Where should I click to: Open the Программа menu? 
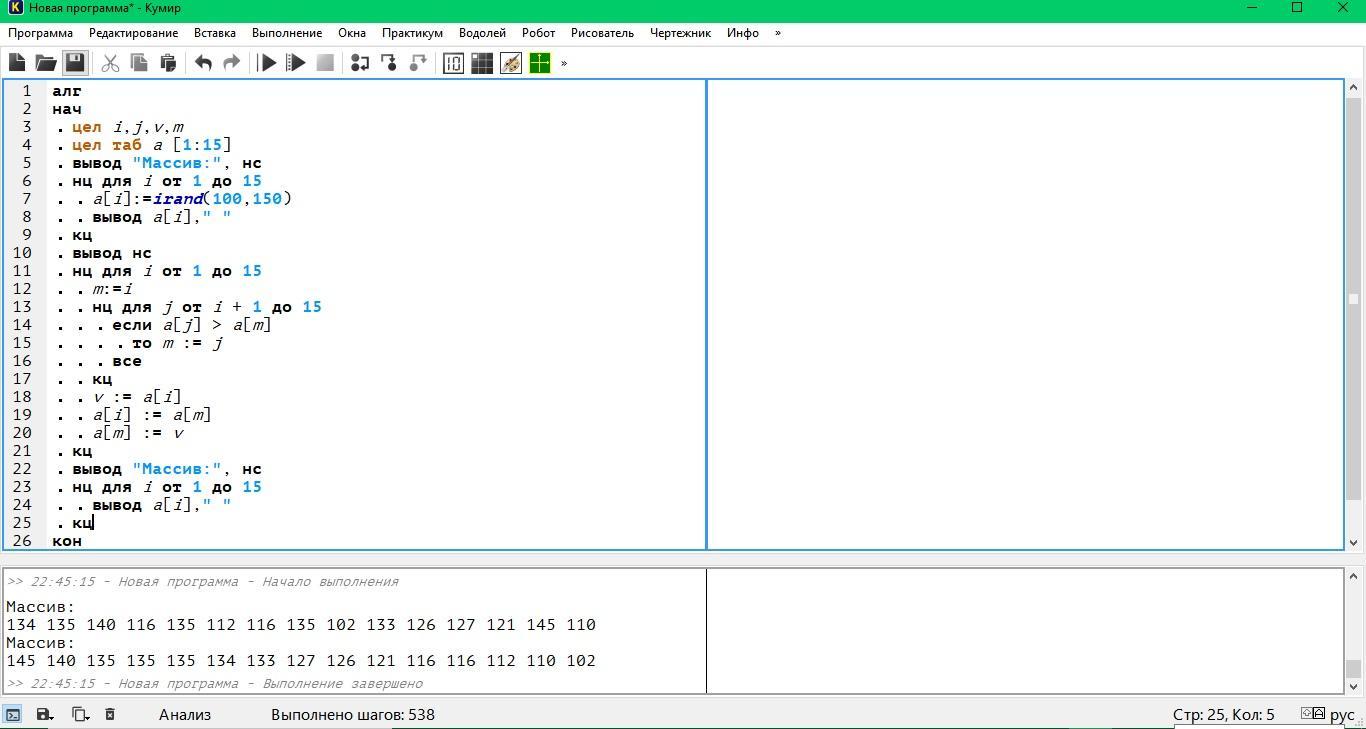(40, 33)
